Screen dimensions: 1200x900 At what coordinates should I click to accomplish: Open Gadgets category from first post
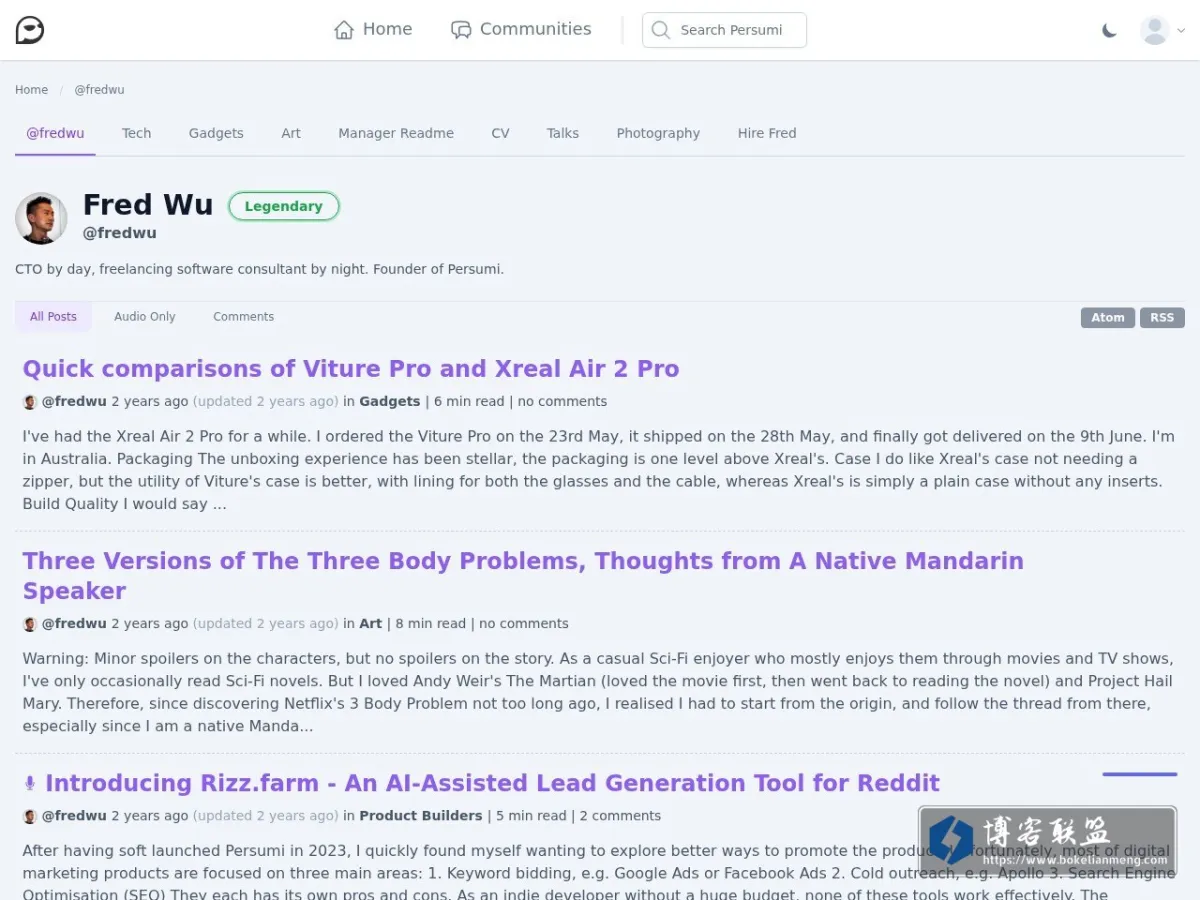(390, 401)
